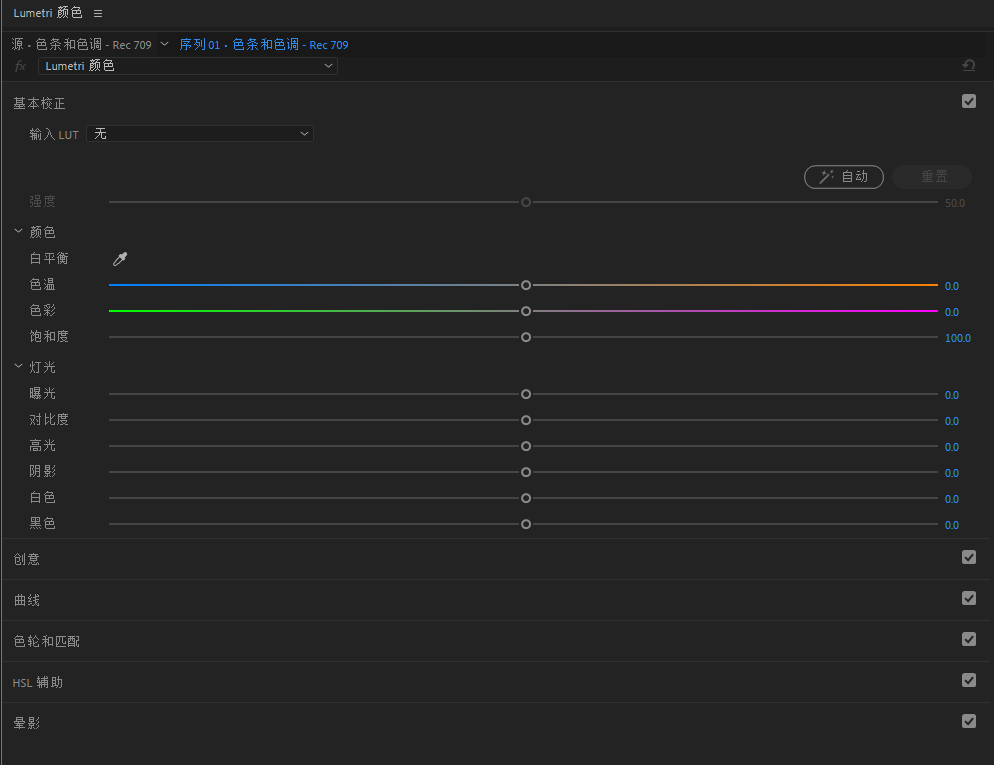Viewport: 994px width, 765px height.
Task: Click the 色温 temperature slider handle
Action: tap(526, 285)
